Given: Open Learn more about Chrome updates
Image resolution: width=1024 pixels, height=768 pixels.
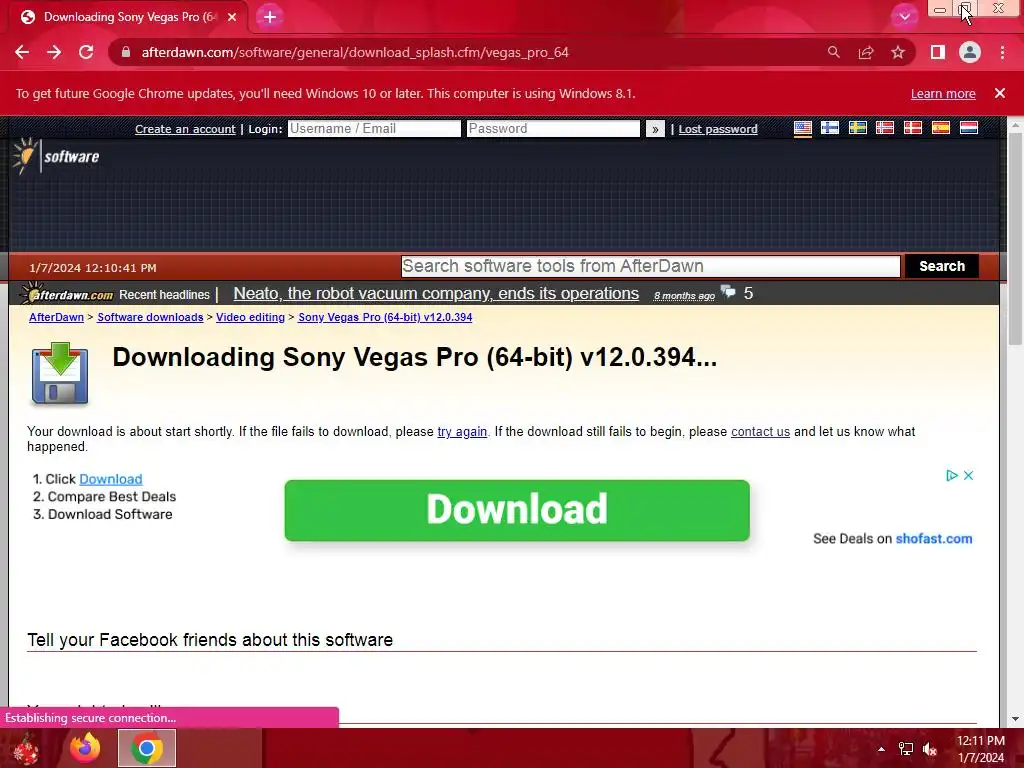Looking at the screenshot, I should pos(943,93).
